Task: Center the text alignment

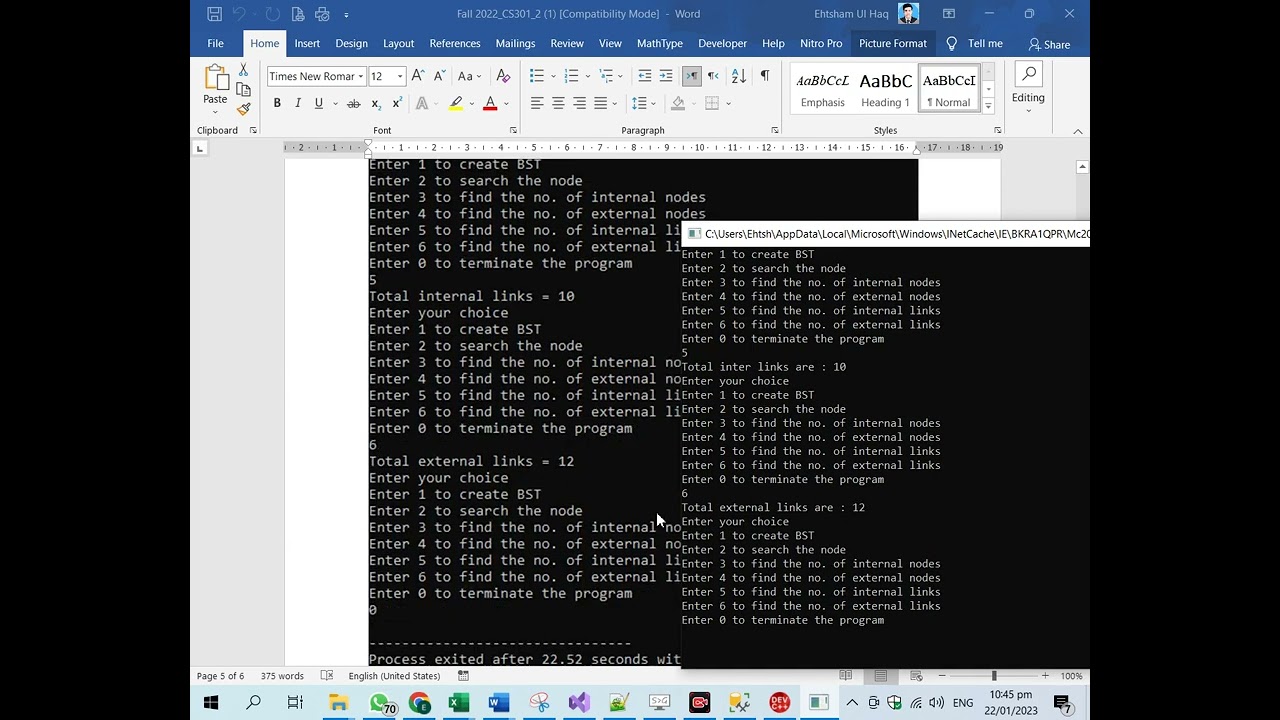Action: point(558,104)
